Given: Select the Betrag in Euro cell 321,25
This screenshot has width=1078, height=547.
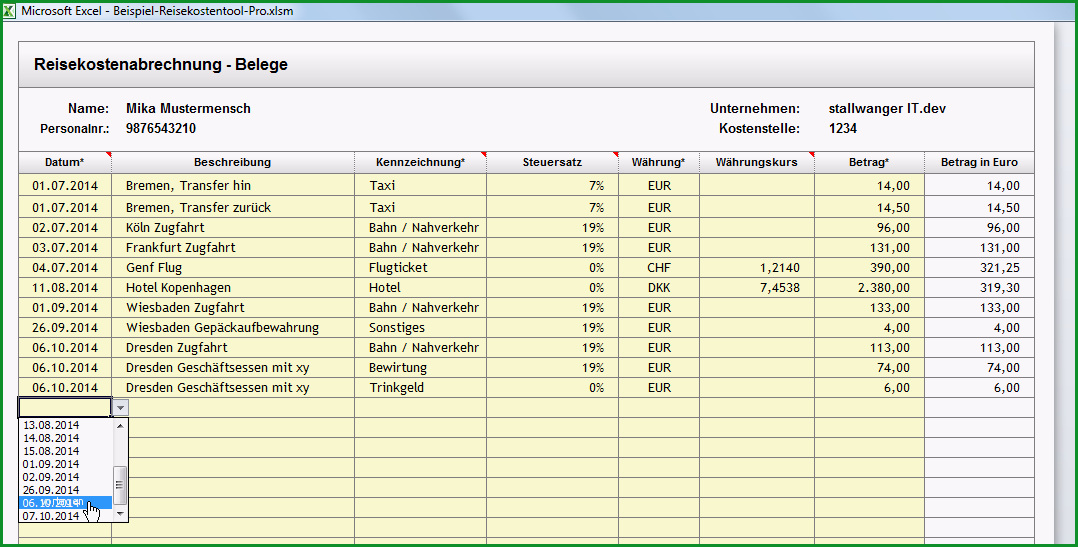Looking at the screenshot, I should 979,267.
